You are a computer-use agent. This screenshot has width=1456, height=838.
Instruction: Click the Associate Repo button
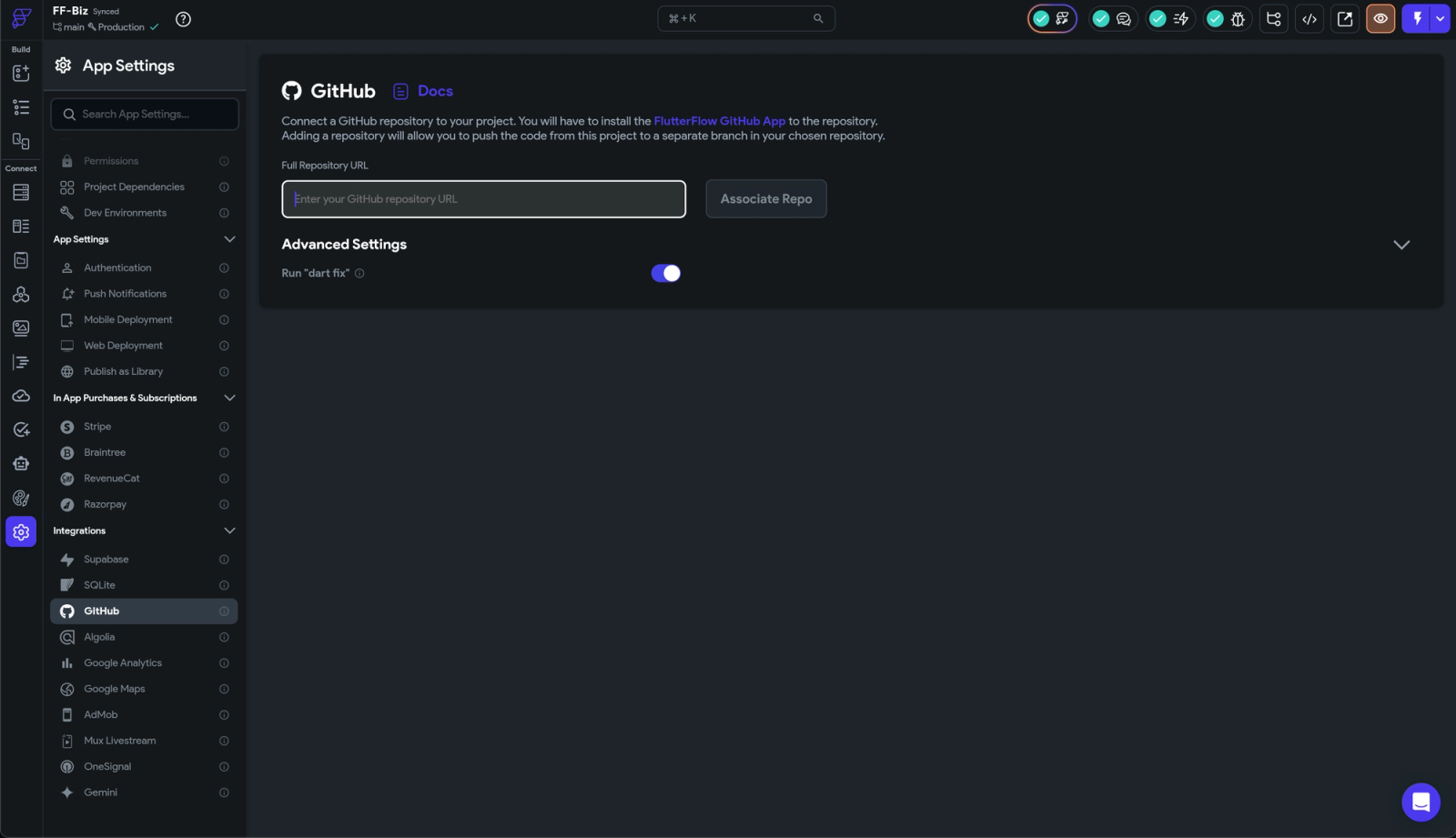(x=766, y=199)
